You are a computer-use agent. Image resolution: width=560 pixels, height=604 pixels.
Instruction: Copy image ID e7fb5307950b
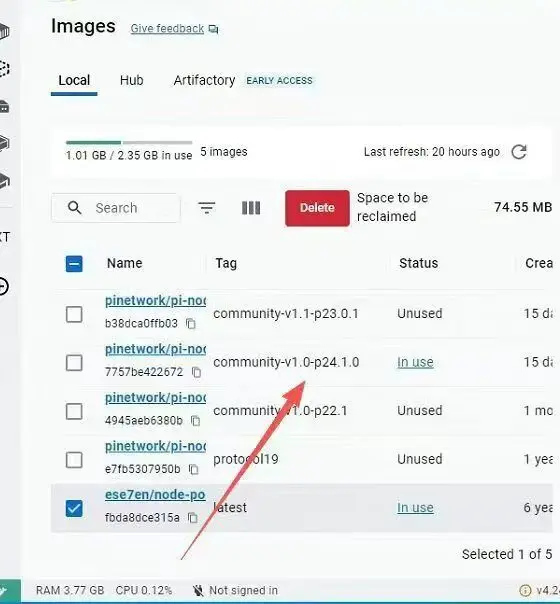pyautogui.click(x=193, y=470)
